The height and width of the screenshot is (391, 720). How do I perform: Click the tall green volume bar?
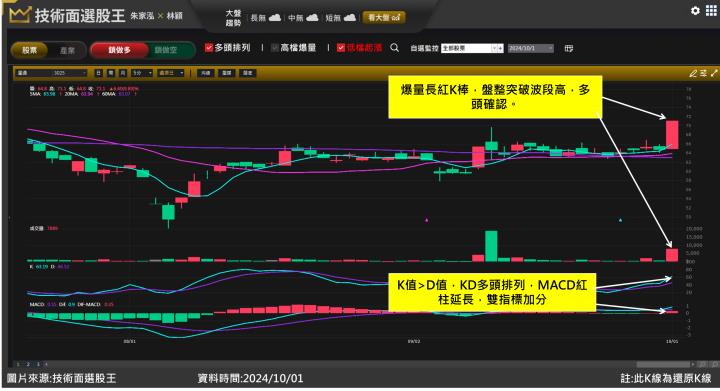[x=491, y=246]
